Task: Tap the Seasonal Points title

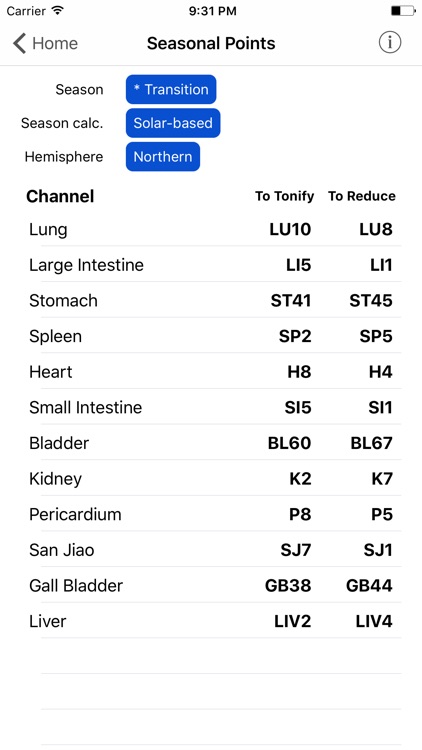Action: click(x=211, y=43)
